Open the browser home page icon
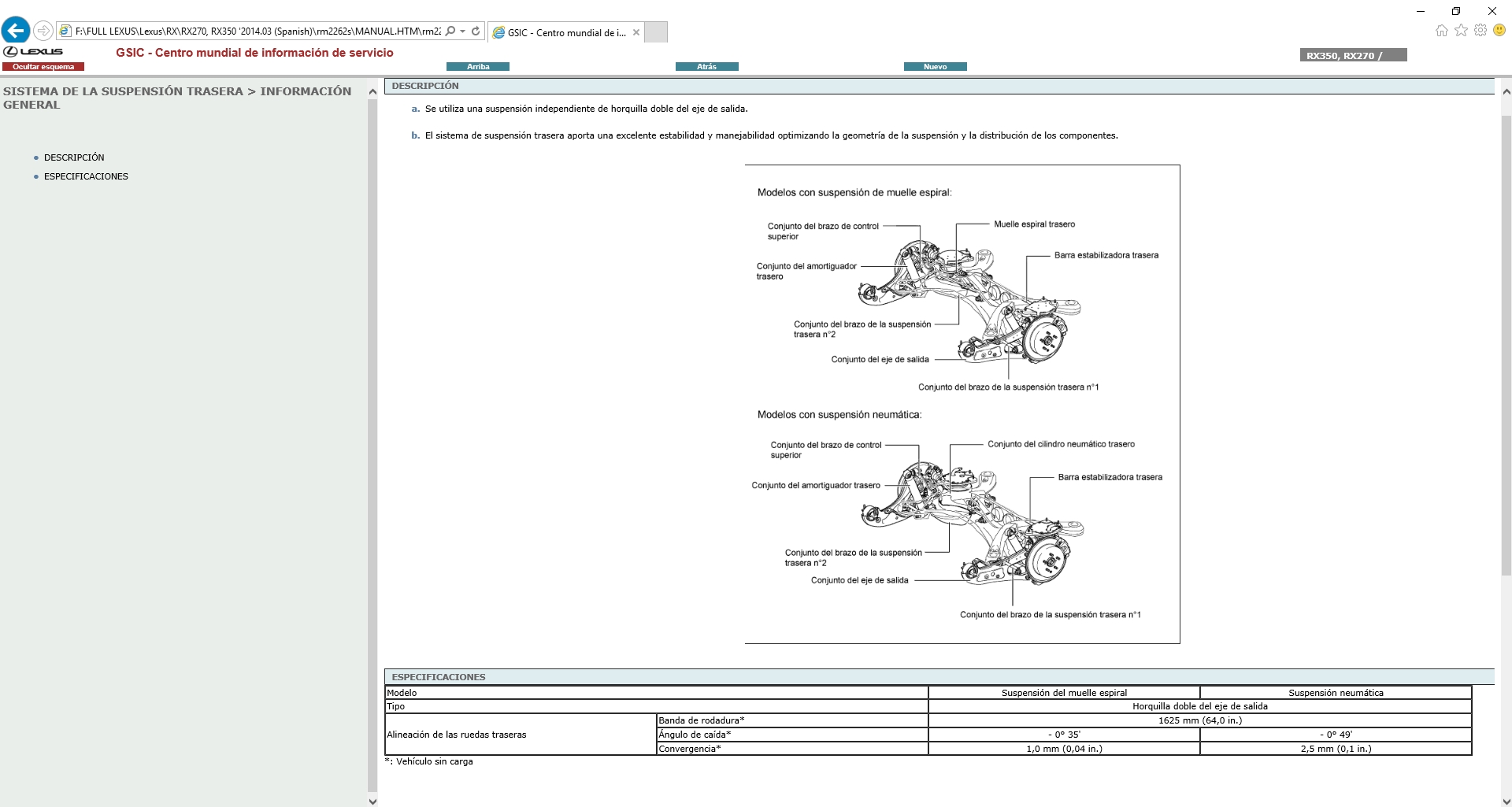The image size is (1512, 807). (x=1441, y=30)
